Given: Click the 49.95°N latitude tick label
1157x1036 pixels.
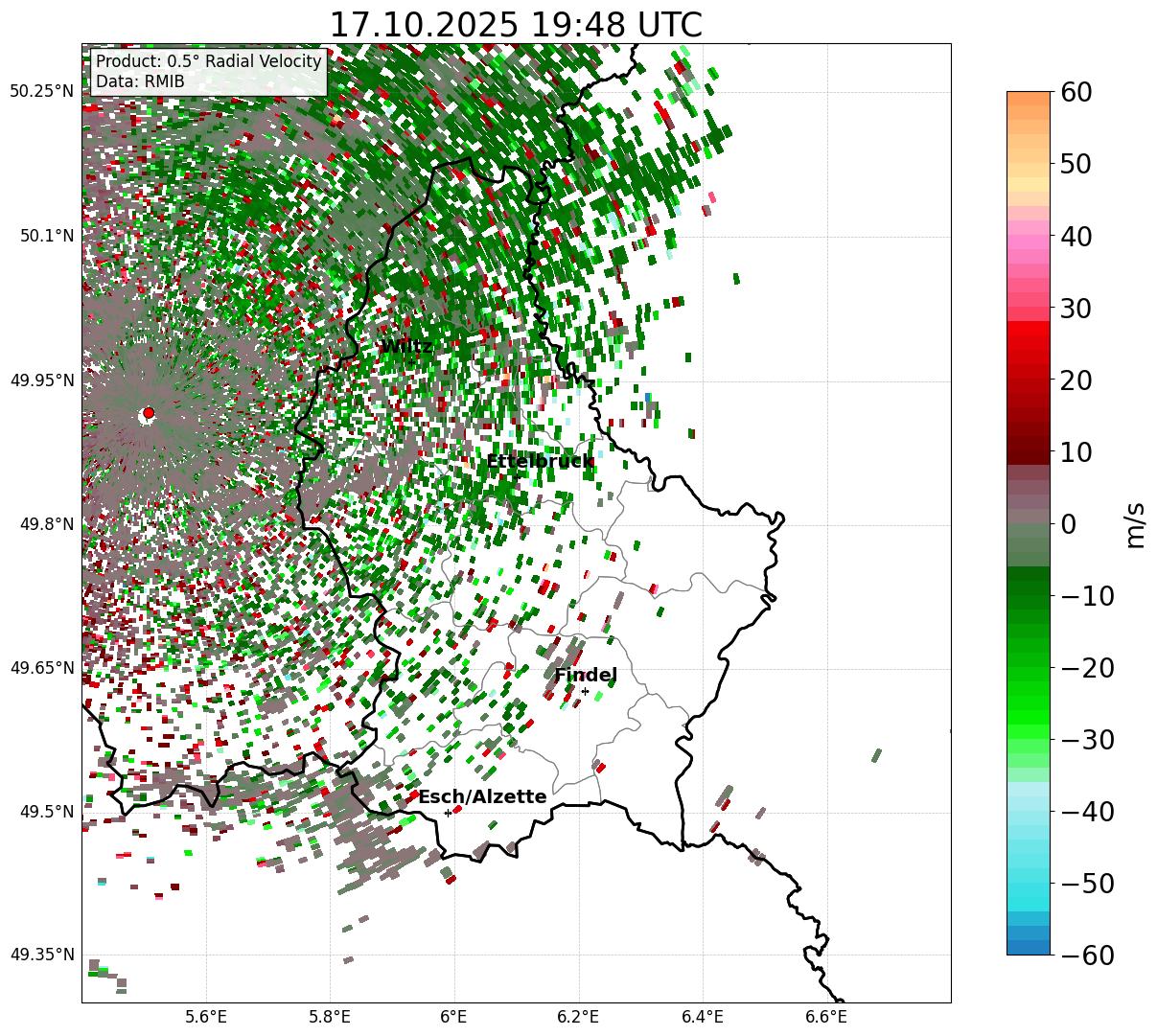Looking at the screenshot, I should pyautogui.click(x=41, y=380).
